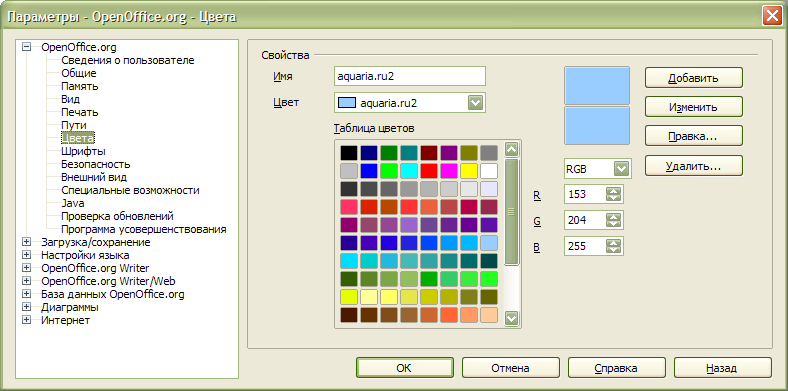Expand the Загрузка/сохранение node
The image size is (788, 391).
tap(27, 242)
